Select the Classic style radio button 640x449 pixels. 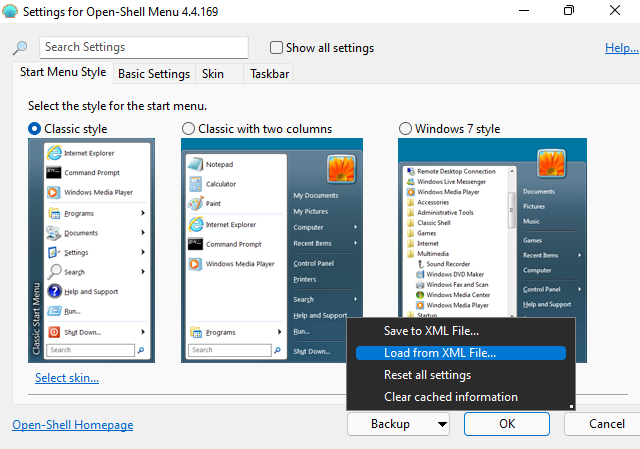[34, 129]
